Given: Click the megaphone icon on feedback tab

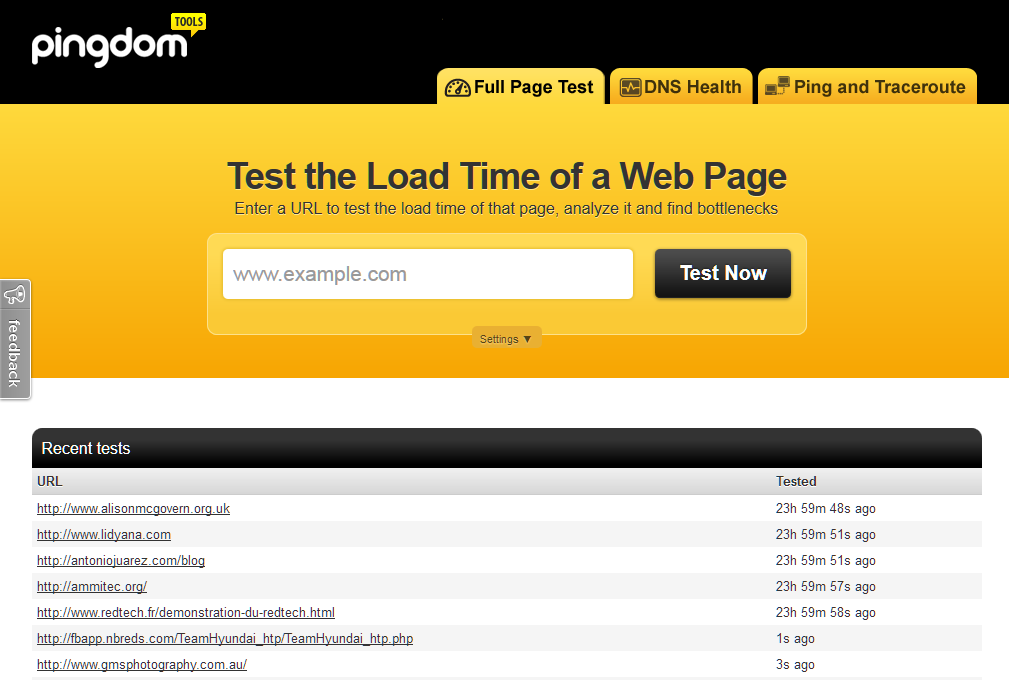Looking at the screenshot, I should 15,295.
